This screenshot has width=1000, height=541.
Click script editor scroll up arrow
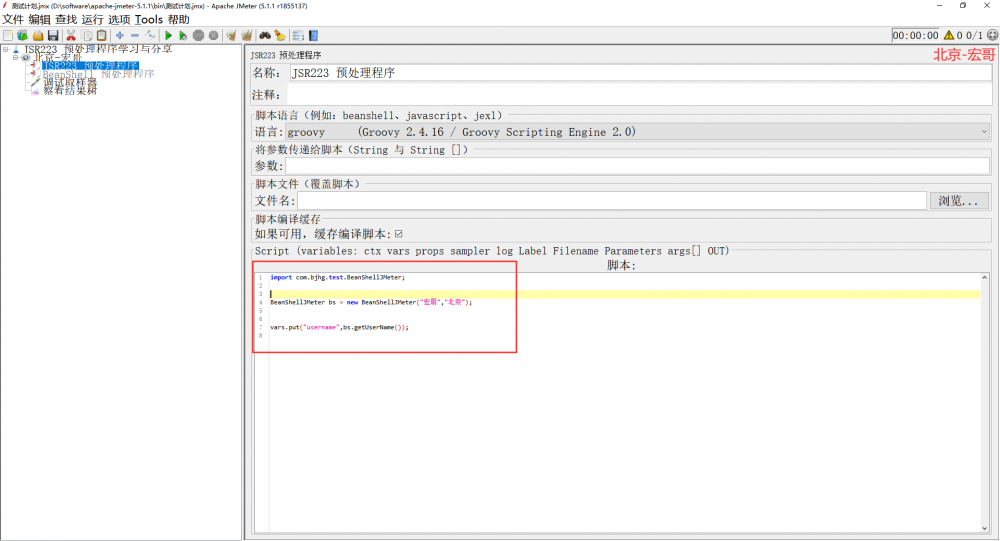(985, 278)
